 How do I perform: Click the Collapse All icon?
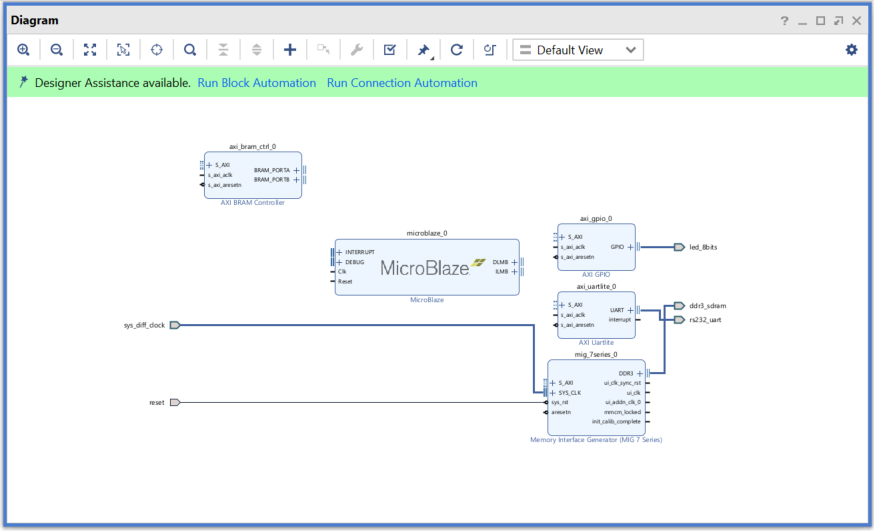[x=223, y=50]
